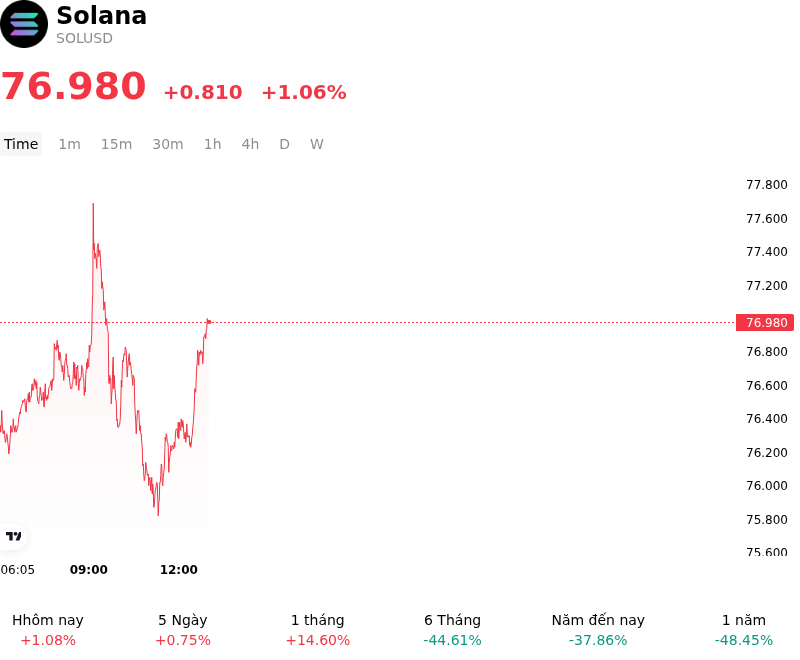Switch chart to 15m interval
The width and height of the screenshot is (800, 660).
tap(116, 144)
